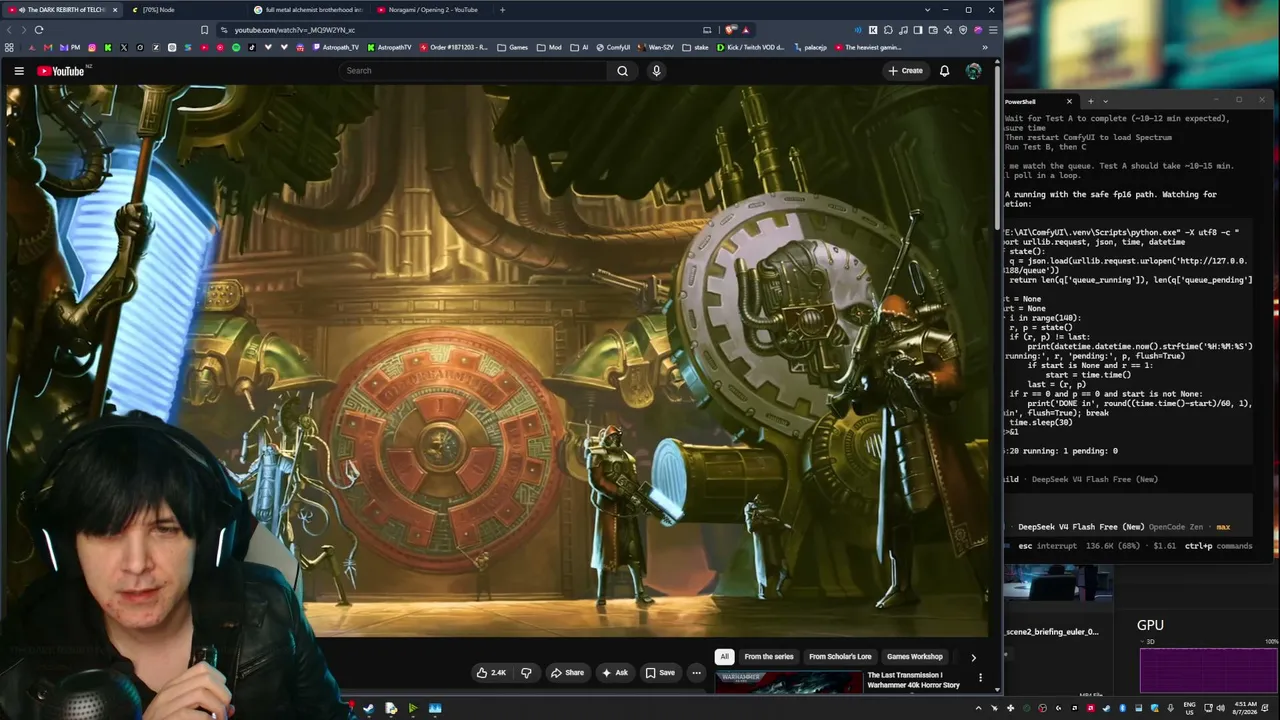
Task: Show more filter chips with the arrow
Action: 973,658
